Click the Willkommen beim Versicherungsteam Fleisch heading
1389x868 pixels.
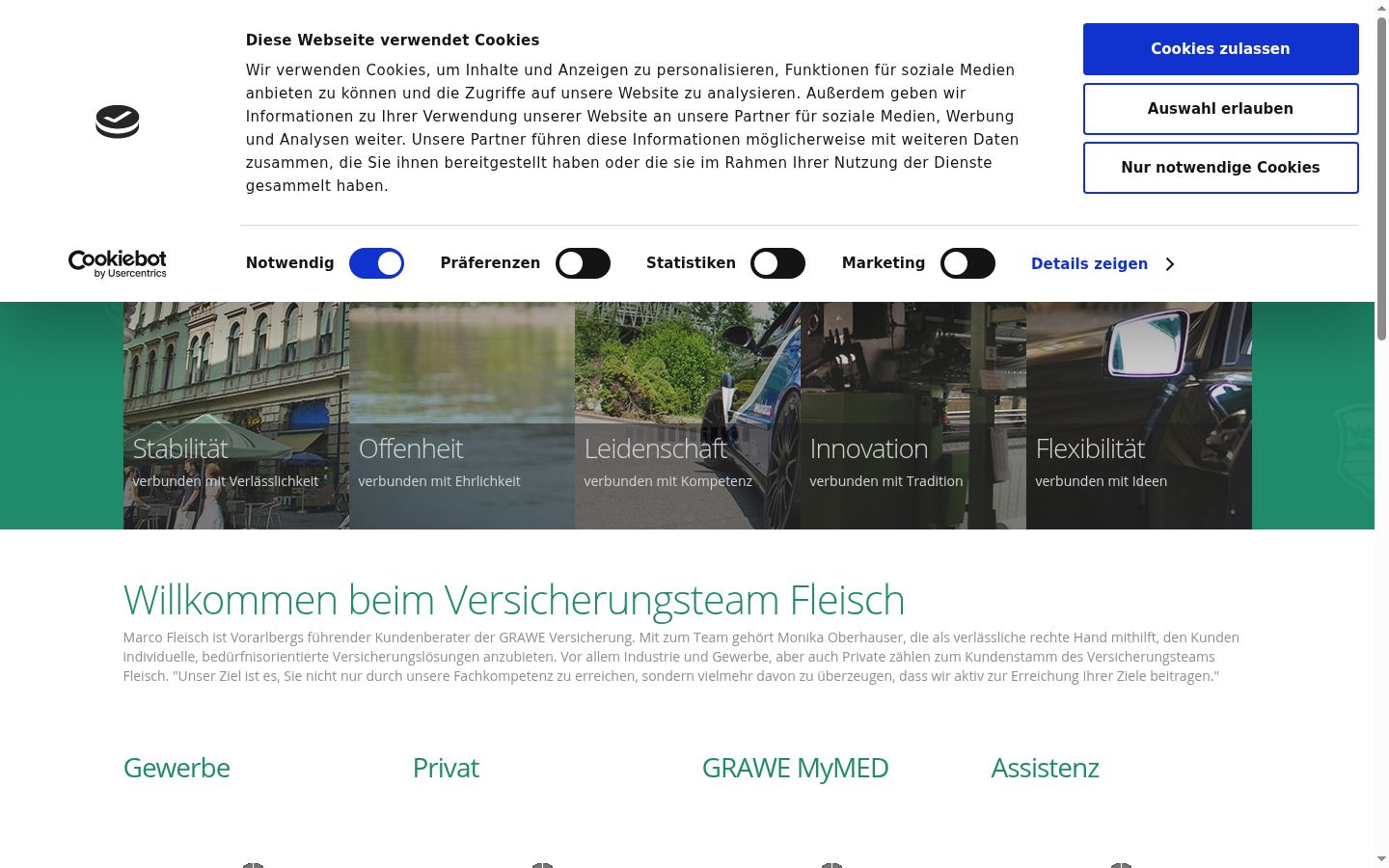pyautogui.click(x=514, y=600)
